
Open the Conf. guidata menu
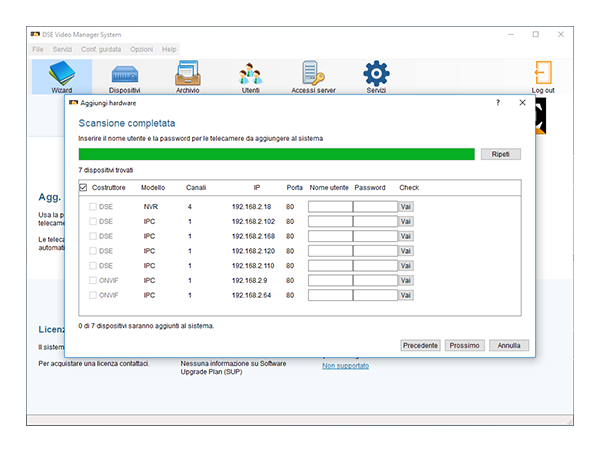(101, 49)
